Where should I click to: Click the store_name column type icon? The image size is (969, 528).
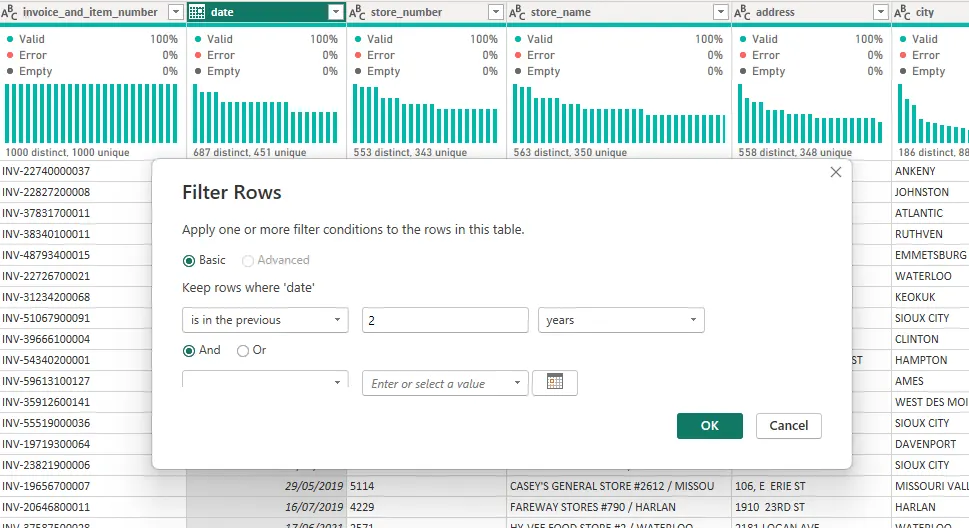517,12
